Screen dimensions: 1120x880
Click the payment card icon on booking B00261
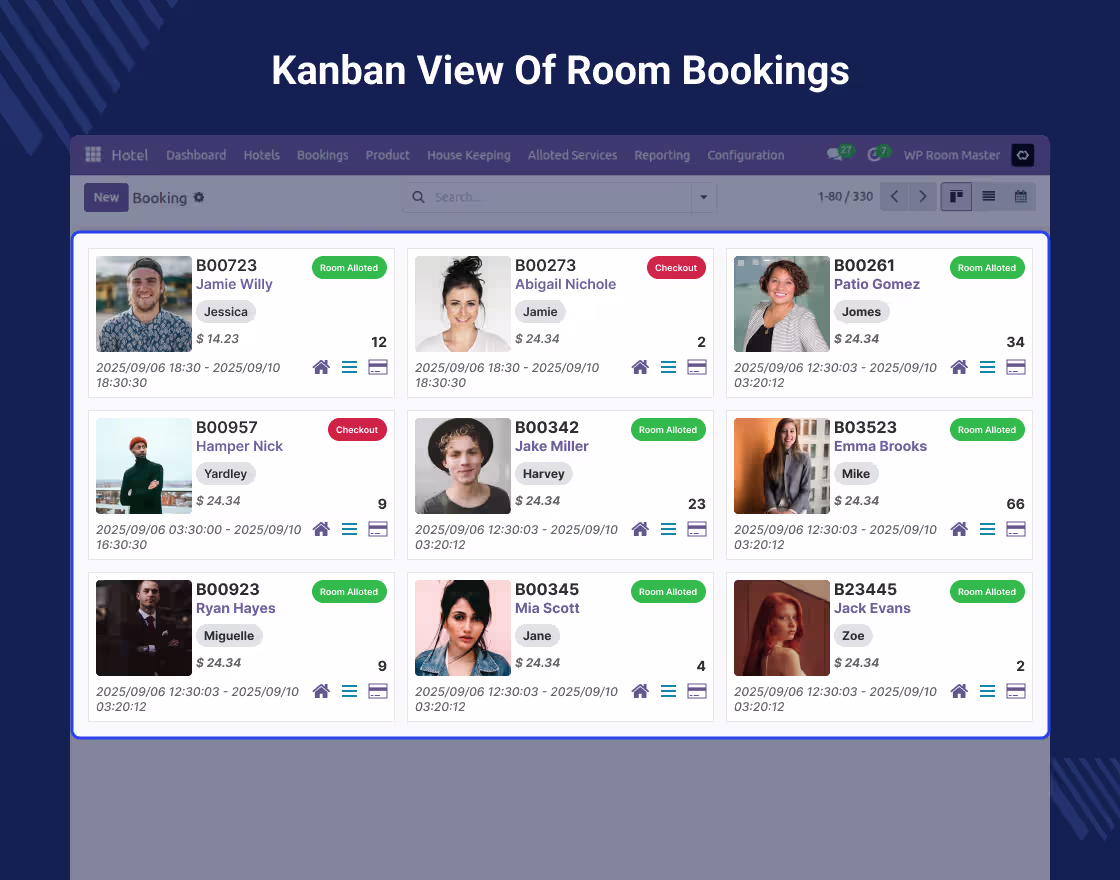[1016, 367]
